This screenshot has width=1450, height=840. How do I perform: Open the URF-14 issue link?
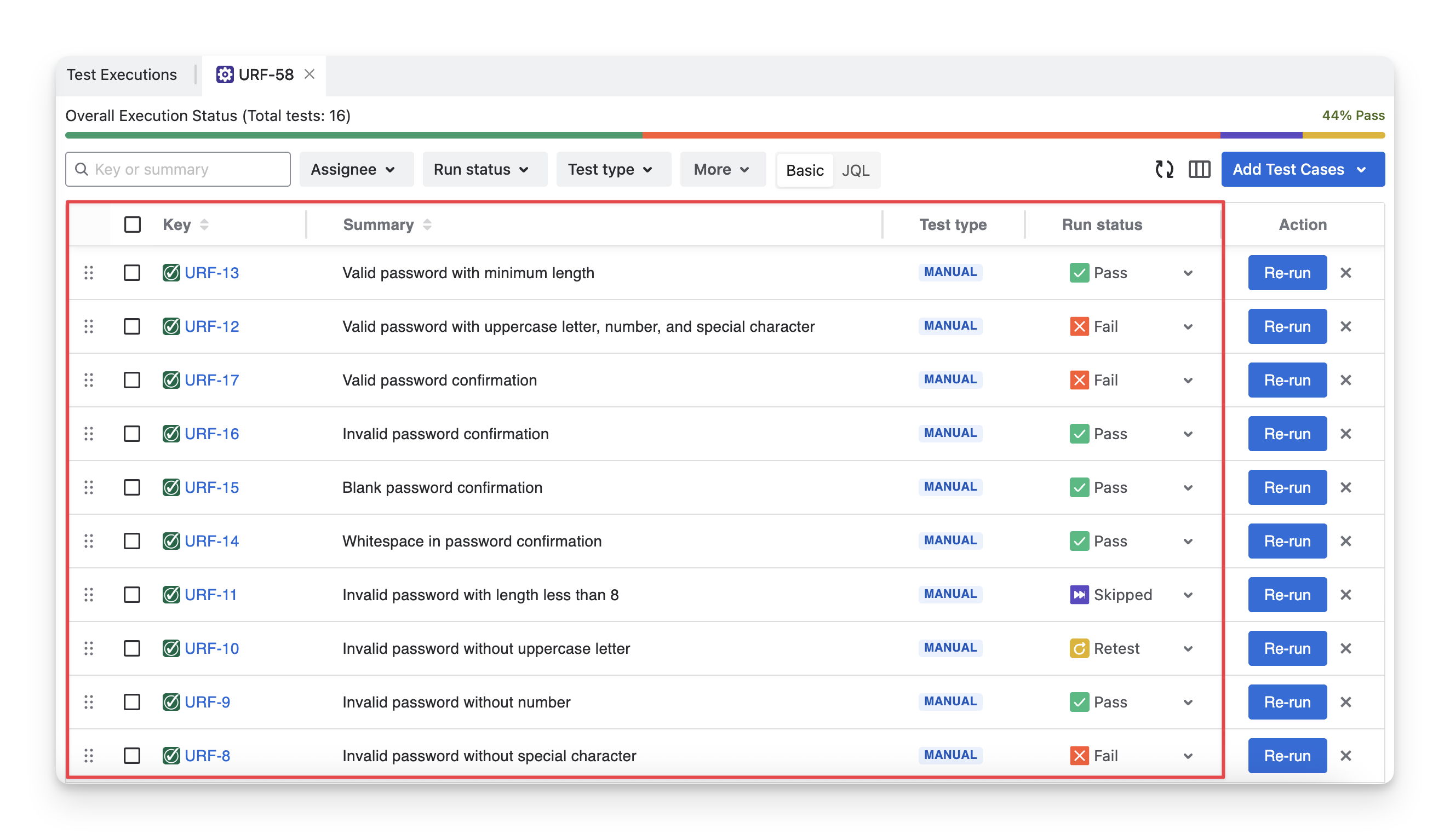pyautogui.click(x=212, y=542)
